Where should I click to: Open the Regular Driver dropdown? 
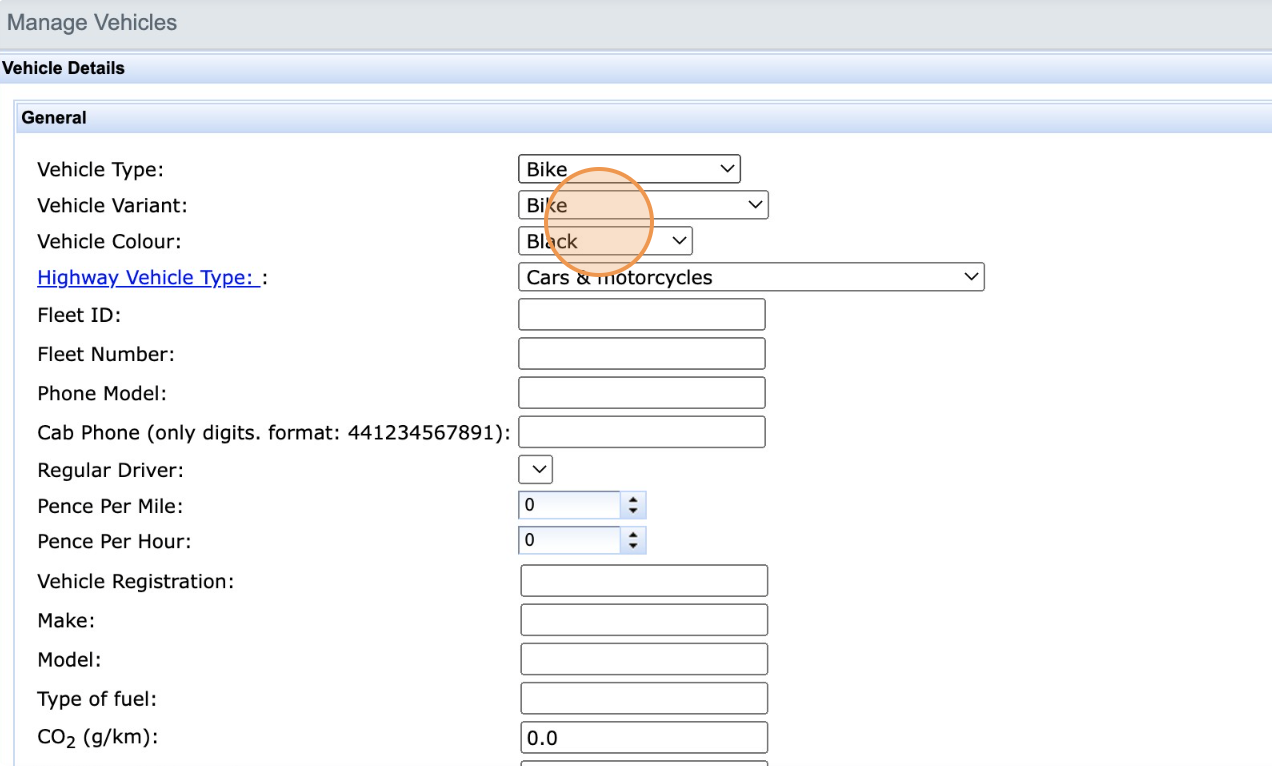click(535, 469)
